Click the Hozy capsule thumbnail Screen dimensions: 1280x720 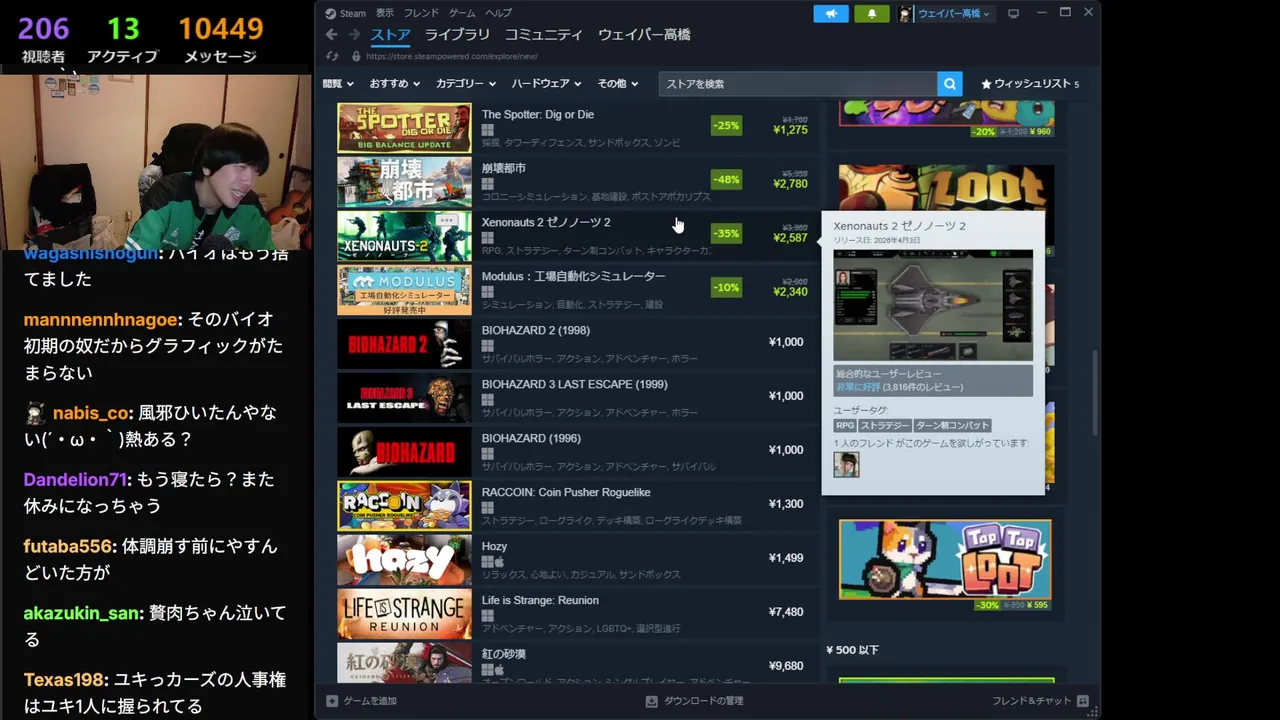pyautogui.click(x=404, y=560)
